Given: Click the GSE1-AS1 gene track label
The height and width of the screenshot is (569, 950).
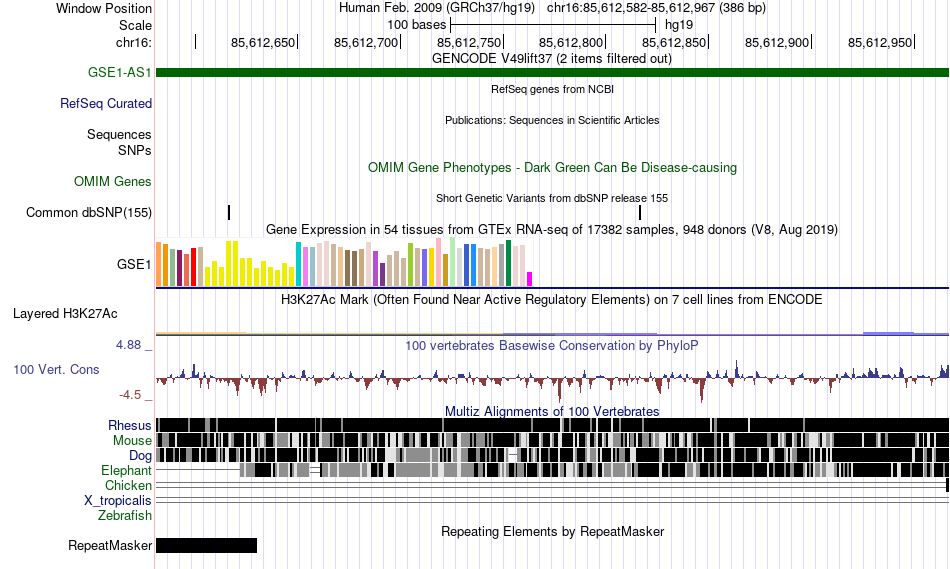Looking at the screenshot, I should pos(119,72).
